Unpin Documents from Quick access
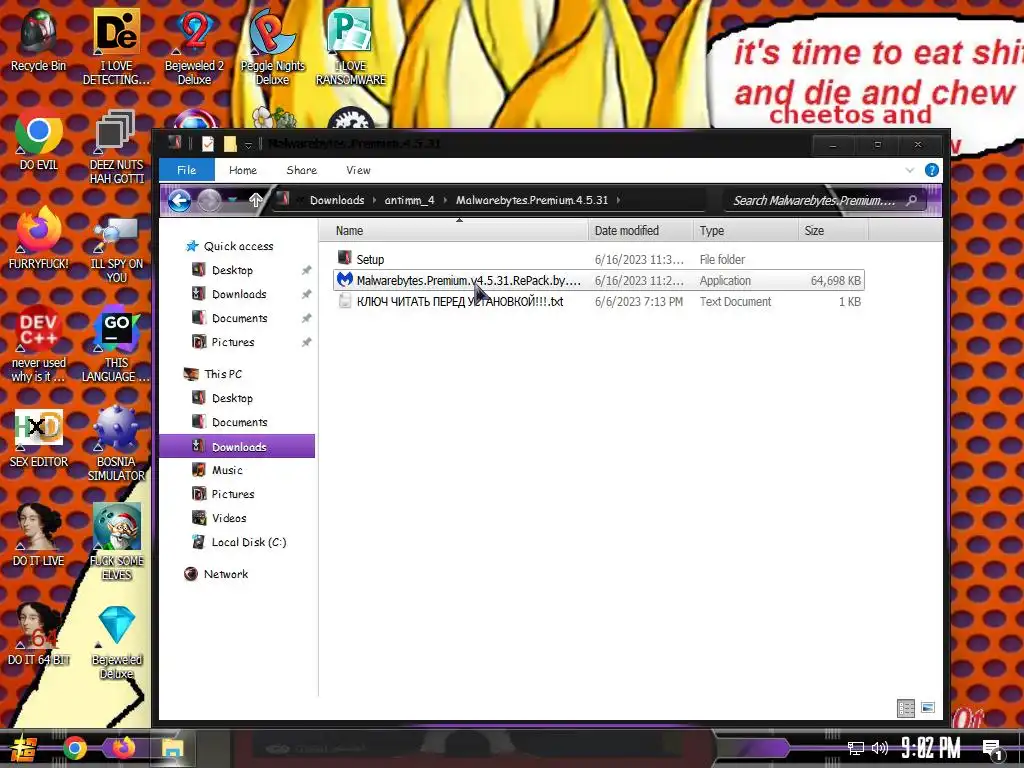Image resolution: width=1024 pixels, height=768 pixels. pyautogui.click(x=306, y=319)
